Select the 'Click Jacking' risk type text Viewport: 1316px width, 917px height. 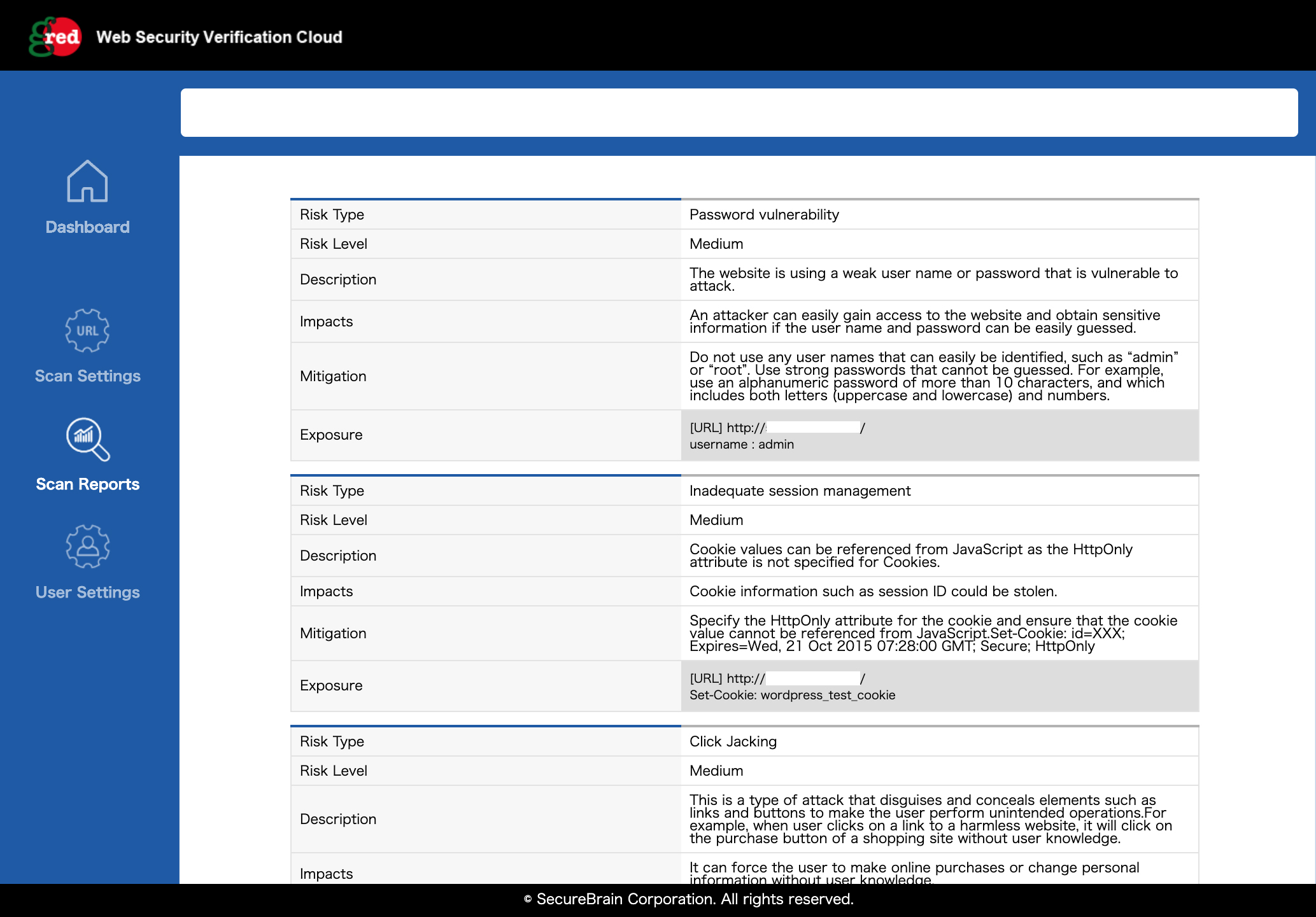pyautogui.click(x=733, y=741)
